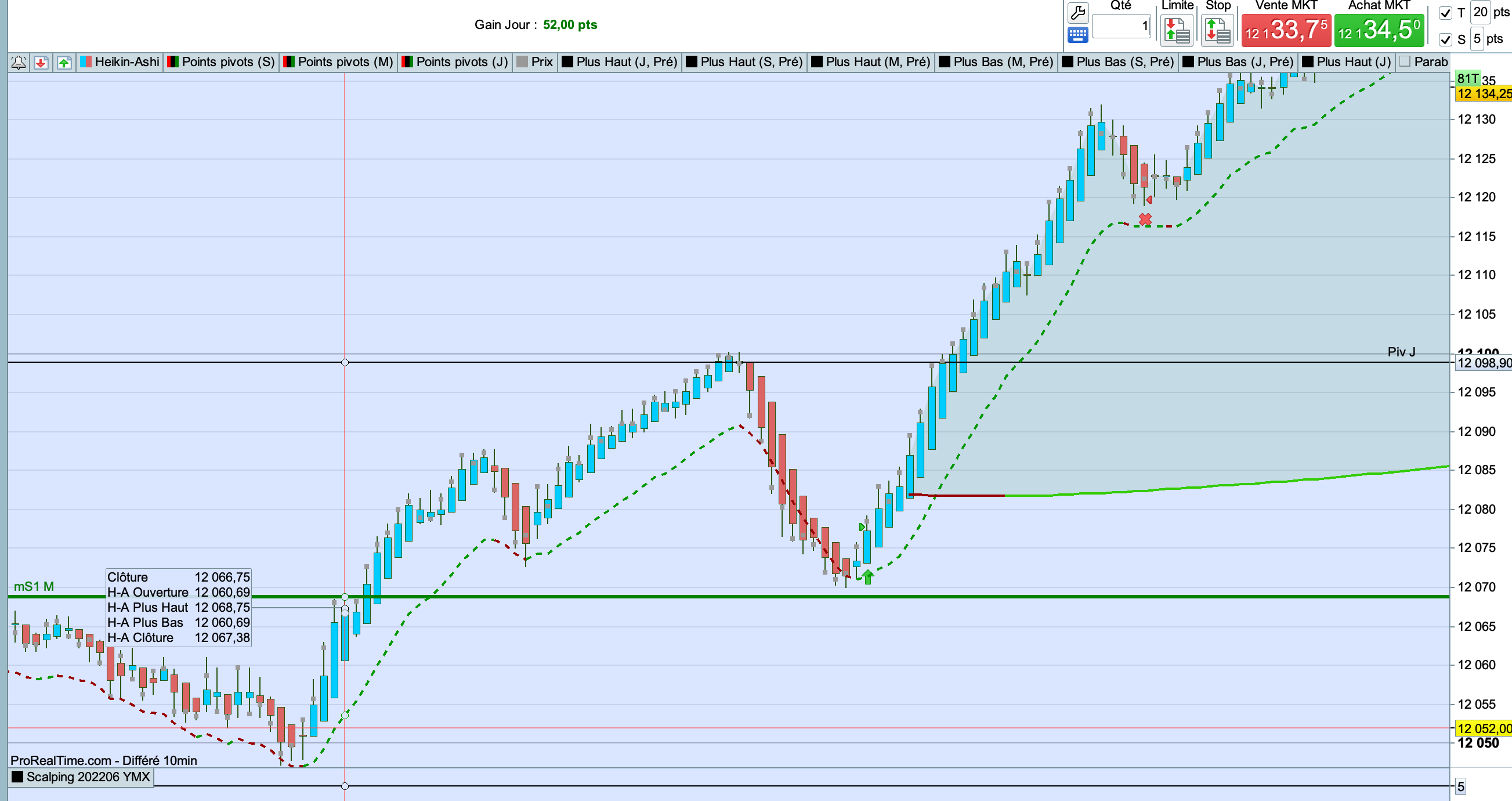This screenshot has height=801, width=1512.
Task: Click the Scalping 202206 YMX panel label
Action: point(88,777)
